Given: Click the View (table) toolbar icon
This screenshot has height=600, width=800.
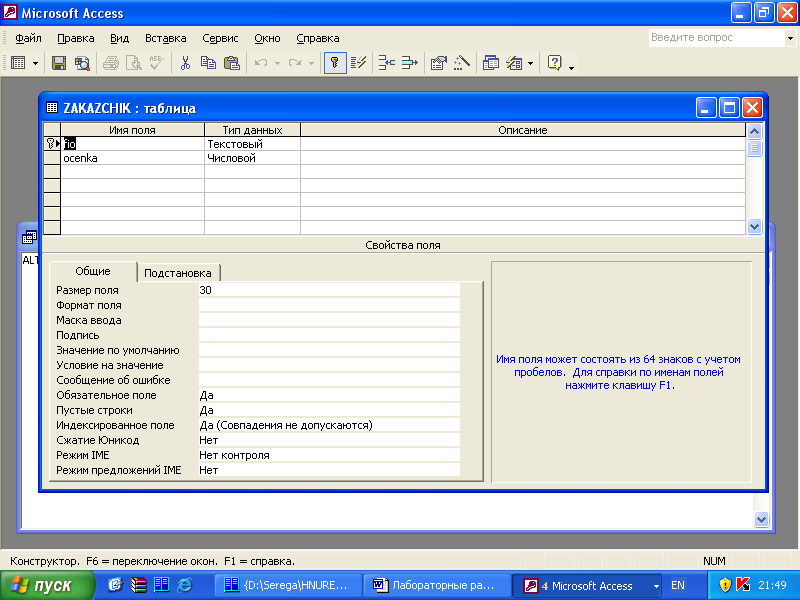Looking at the screenshot, I should [18, 63].
